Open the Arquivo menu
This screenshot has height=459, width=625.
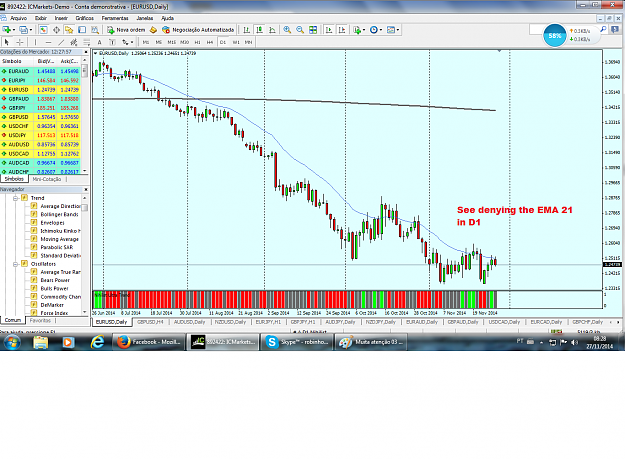pos(18,18)
